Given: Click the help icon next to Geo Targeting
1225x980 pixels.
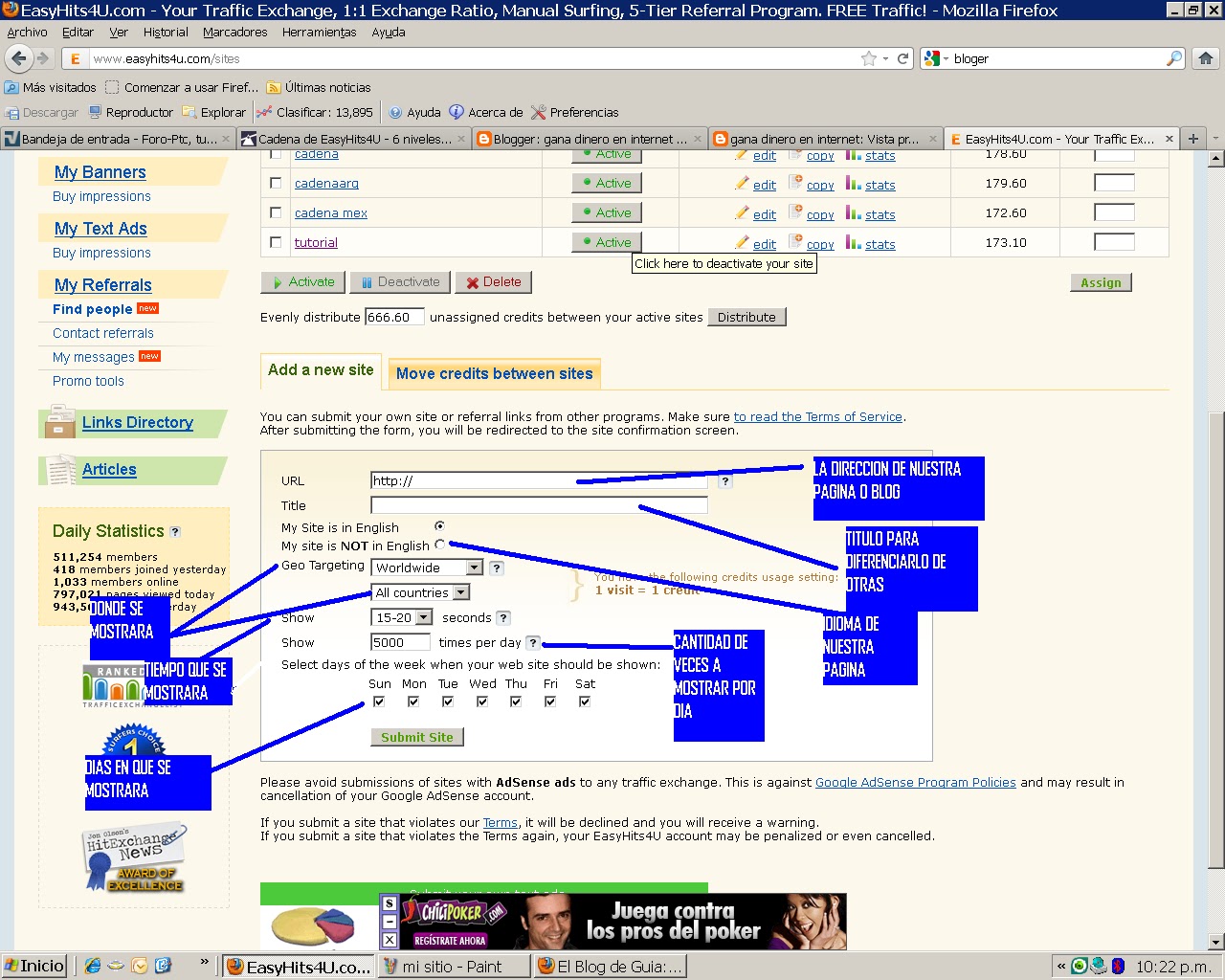Looking at the screenshot, I should coord(497,568).
